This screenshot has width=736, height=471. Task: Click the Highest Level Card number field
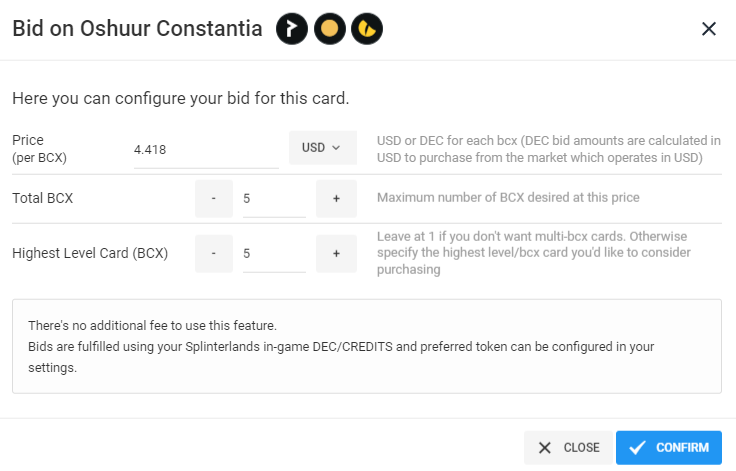(274, 254)
